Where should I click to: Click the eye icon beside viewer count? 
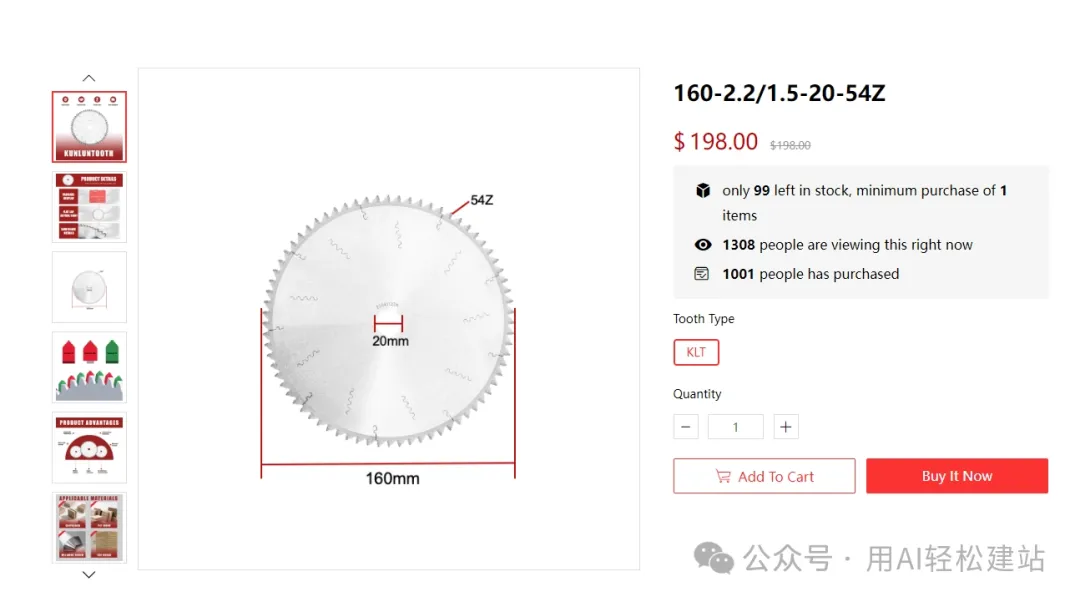pyautogui.click(x=702, y=245)
